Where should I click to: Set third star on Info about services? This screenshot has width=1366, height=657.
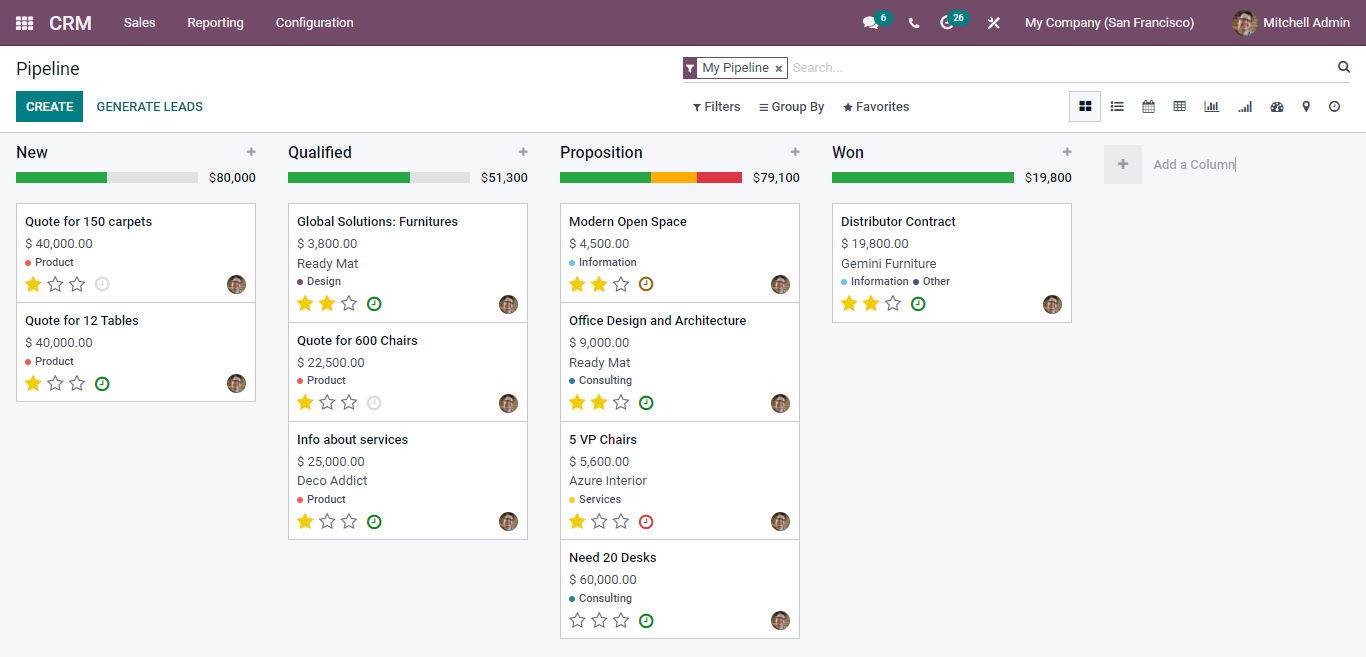(349, 521)
